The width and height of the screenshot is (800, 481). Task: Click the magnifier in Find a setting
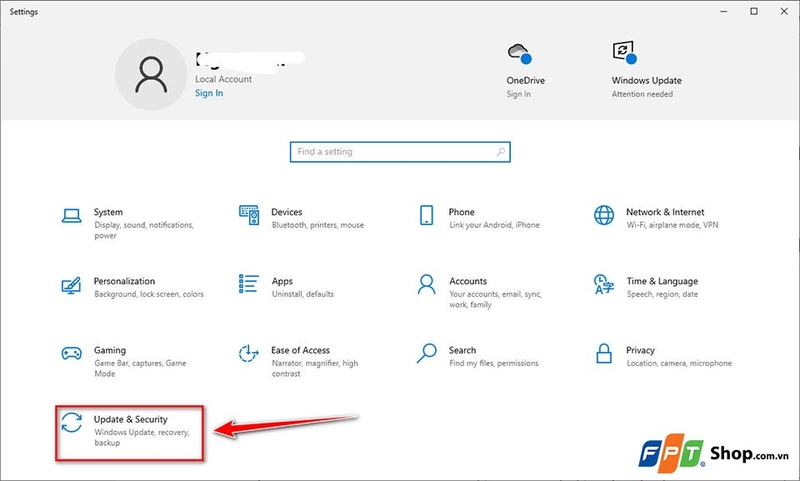click(x=501, y=151)
